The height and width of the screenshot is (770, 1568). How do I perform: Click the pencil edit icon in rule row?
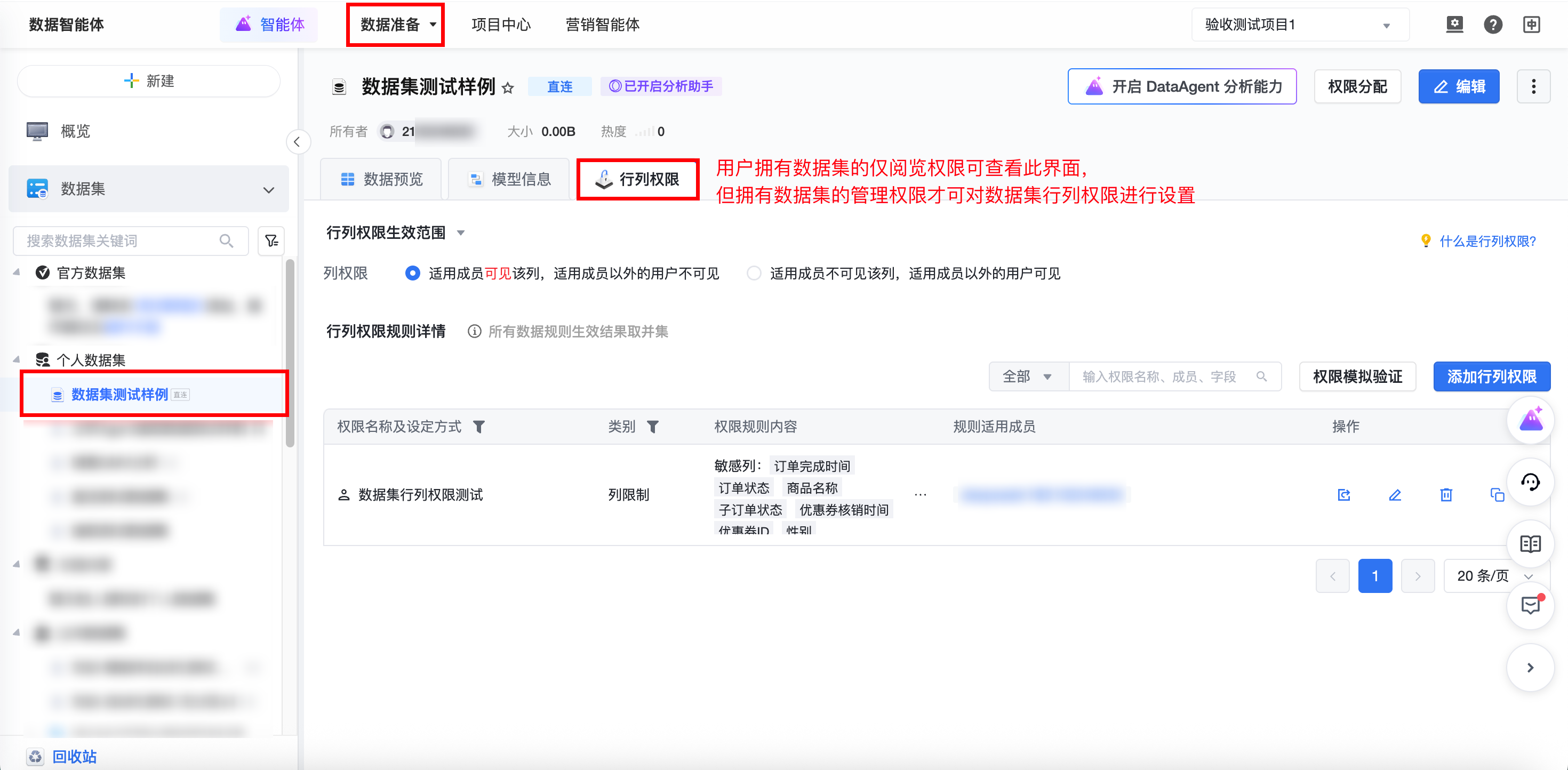tap(1395, 495)
